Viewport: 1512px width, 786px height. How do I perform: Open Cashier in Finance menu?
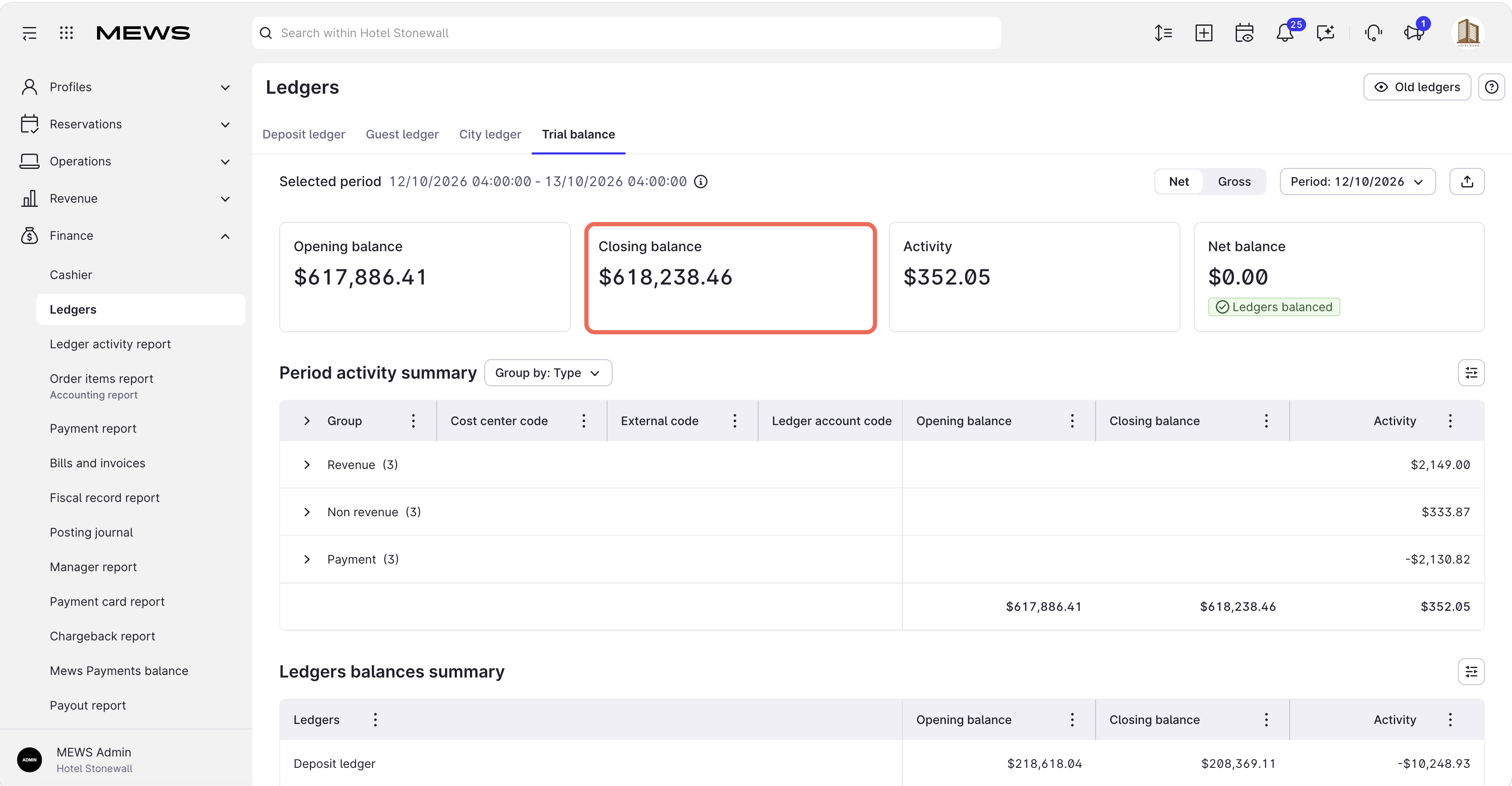pyautogui.click(x=71, y=275)
